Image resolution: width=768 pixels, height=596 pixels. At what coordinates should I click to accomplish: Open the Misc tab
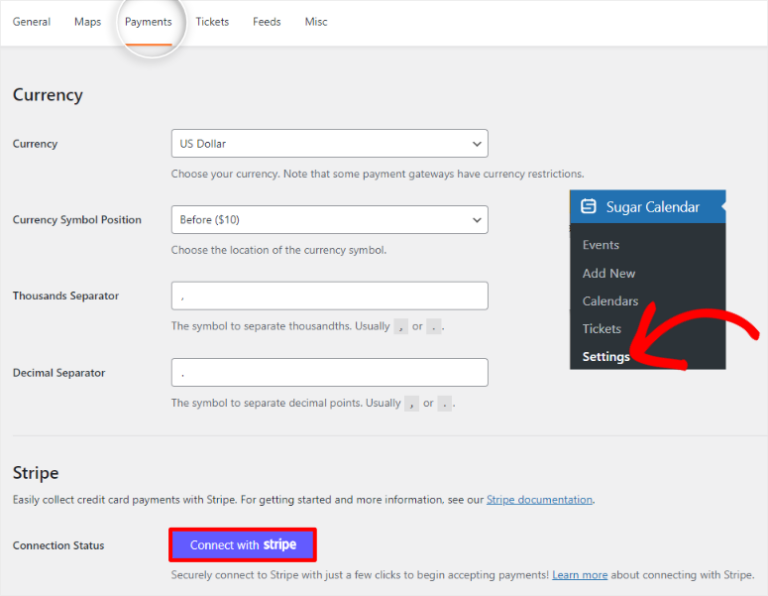click(316, 22)
